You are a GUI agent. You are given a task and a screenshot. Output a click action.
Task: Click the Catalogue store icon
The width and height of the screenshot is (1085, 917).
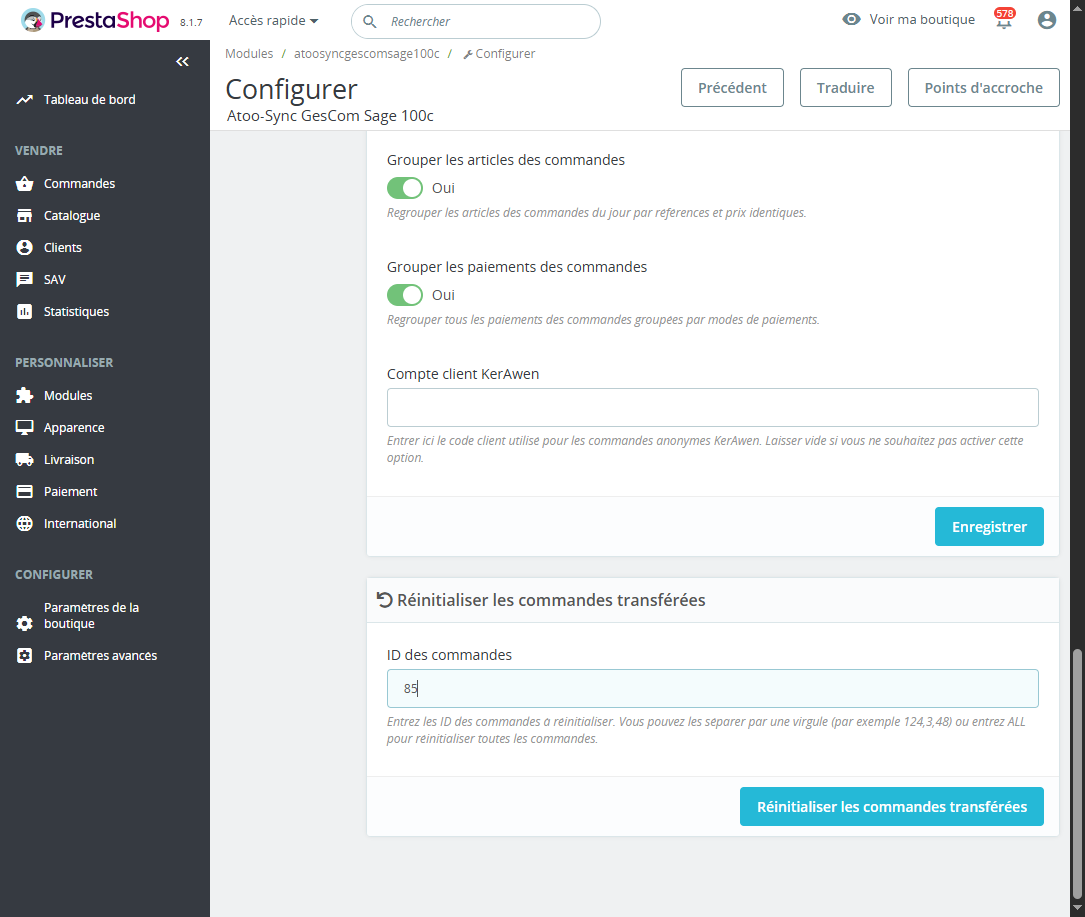(25, 216)
